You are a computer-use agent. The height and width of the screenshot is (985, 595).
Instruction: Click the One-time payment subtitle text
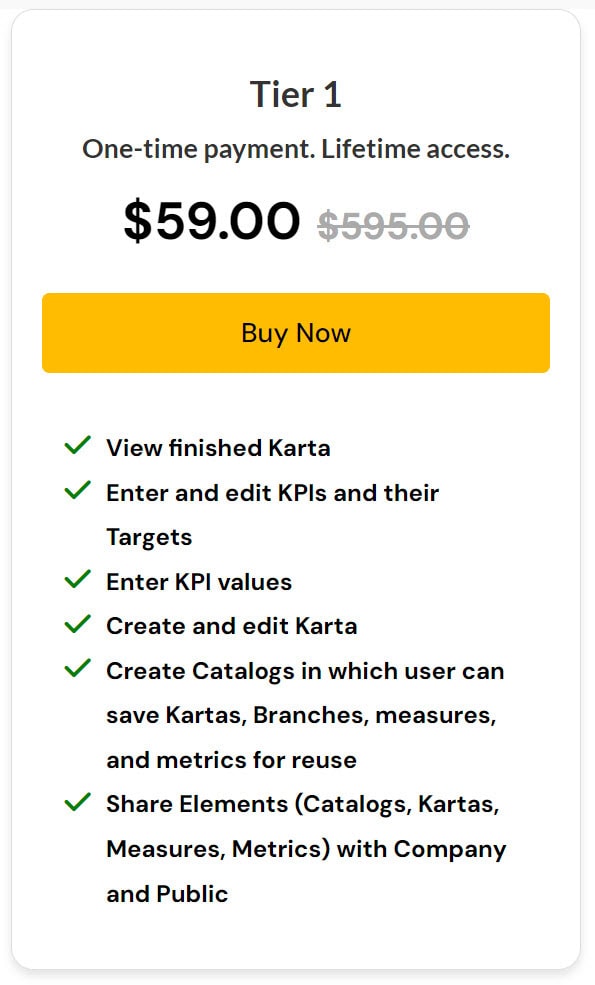[x=297, y=148]
